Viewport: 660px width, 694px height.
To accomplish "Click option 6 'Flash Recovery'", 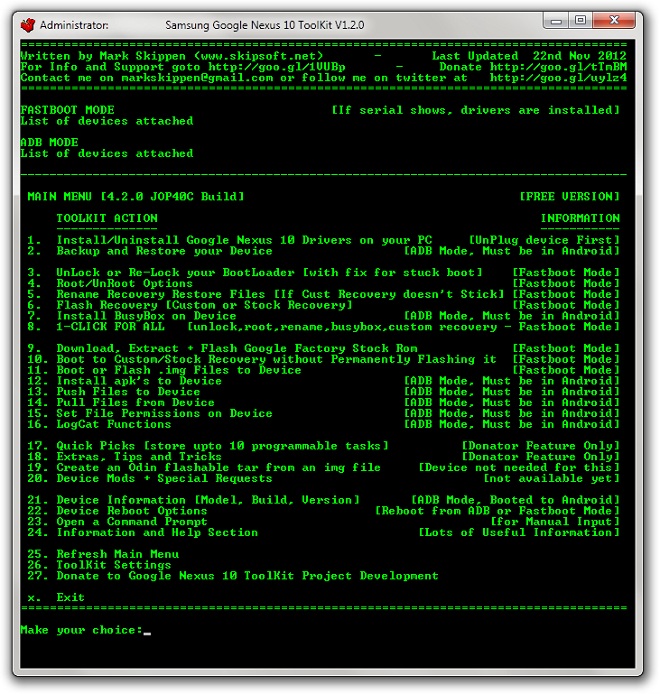I will (190, 305).
